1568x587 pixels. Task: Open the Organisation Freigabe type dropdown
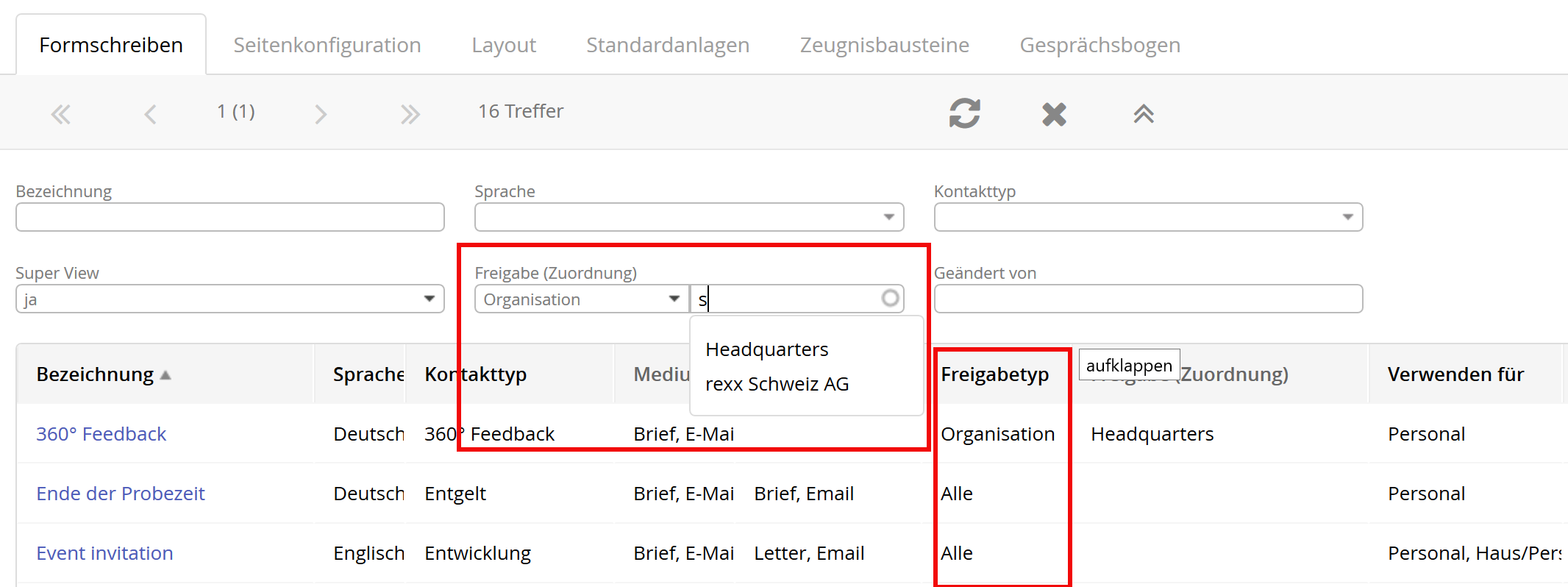coord(674,299)
